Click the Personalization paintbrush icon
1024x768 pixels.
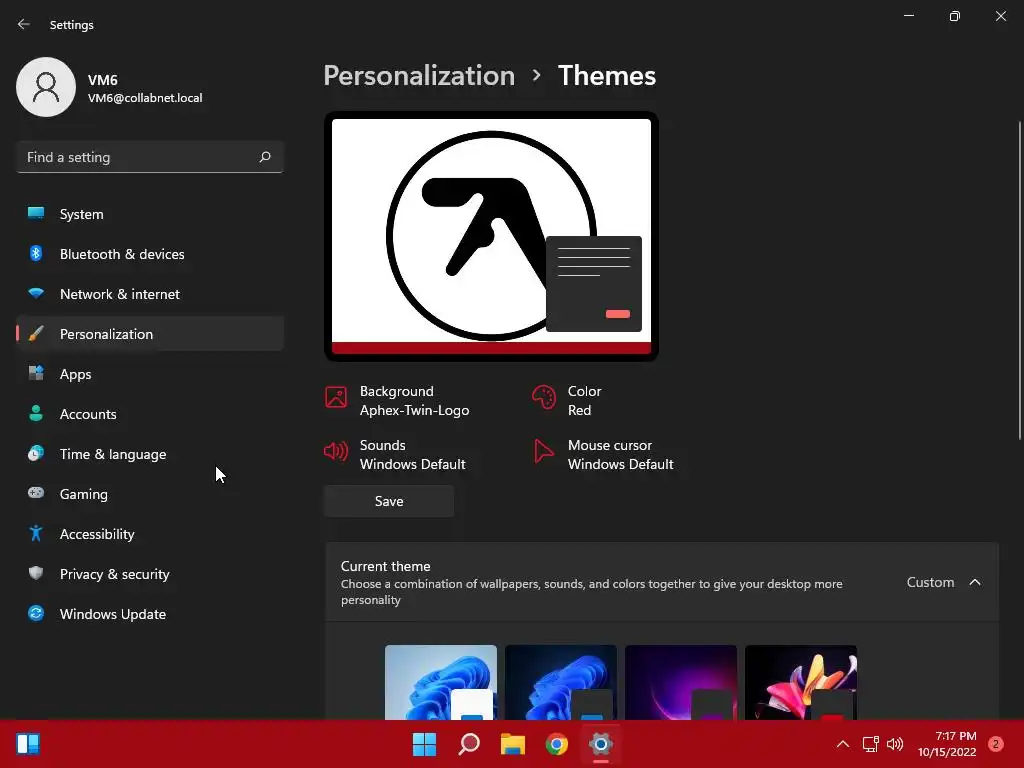pyautogui.click(x=36, y=334)
